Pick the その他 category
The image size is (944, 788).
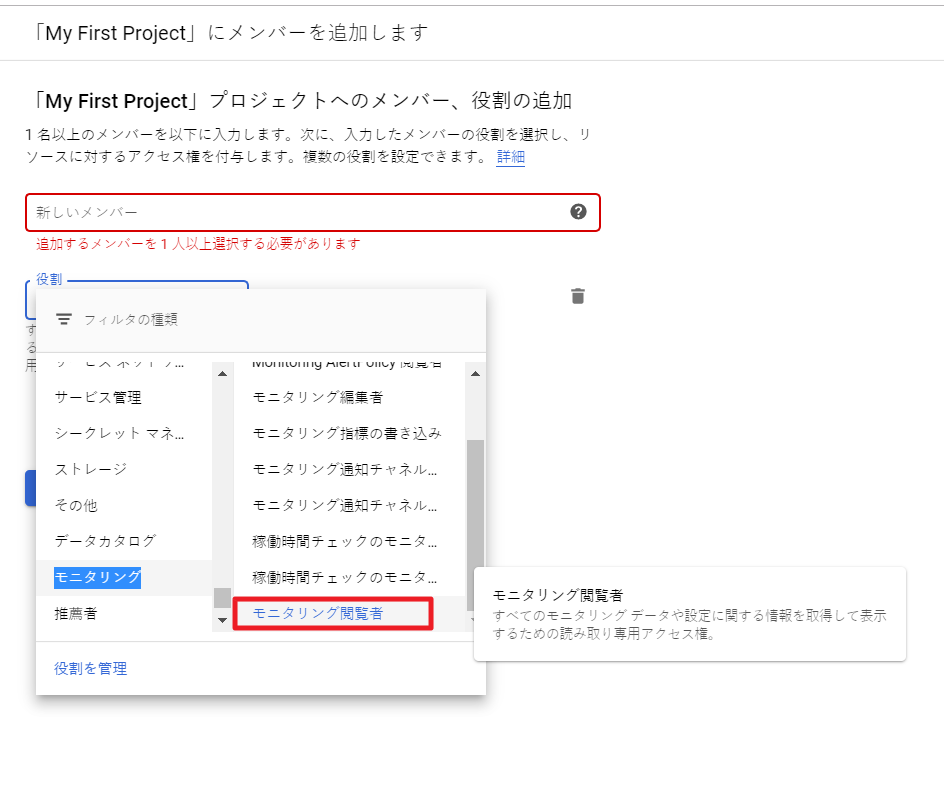click(76, 505)
